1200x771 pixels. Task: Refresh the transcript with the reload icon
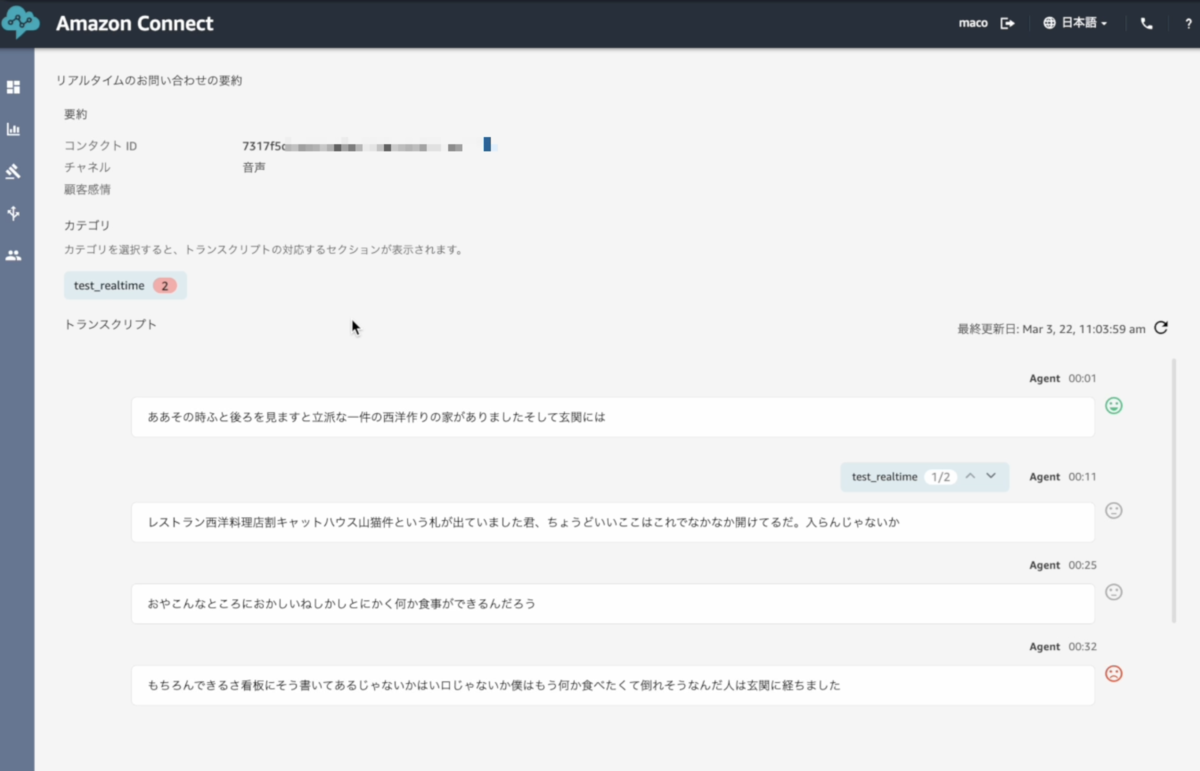coord(1161,327)
